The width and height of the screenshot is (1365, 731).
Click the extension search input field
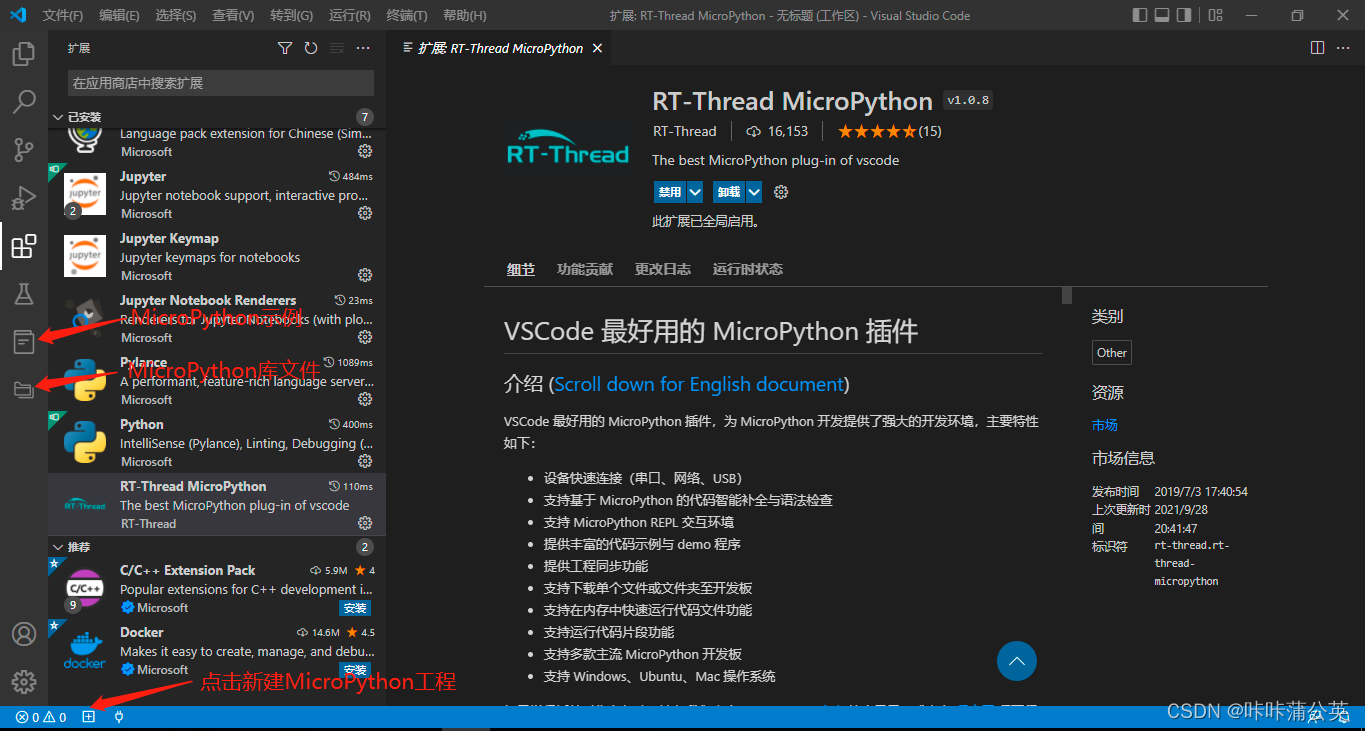click(x=221, y=83)
